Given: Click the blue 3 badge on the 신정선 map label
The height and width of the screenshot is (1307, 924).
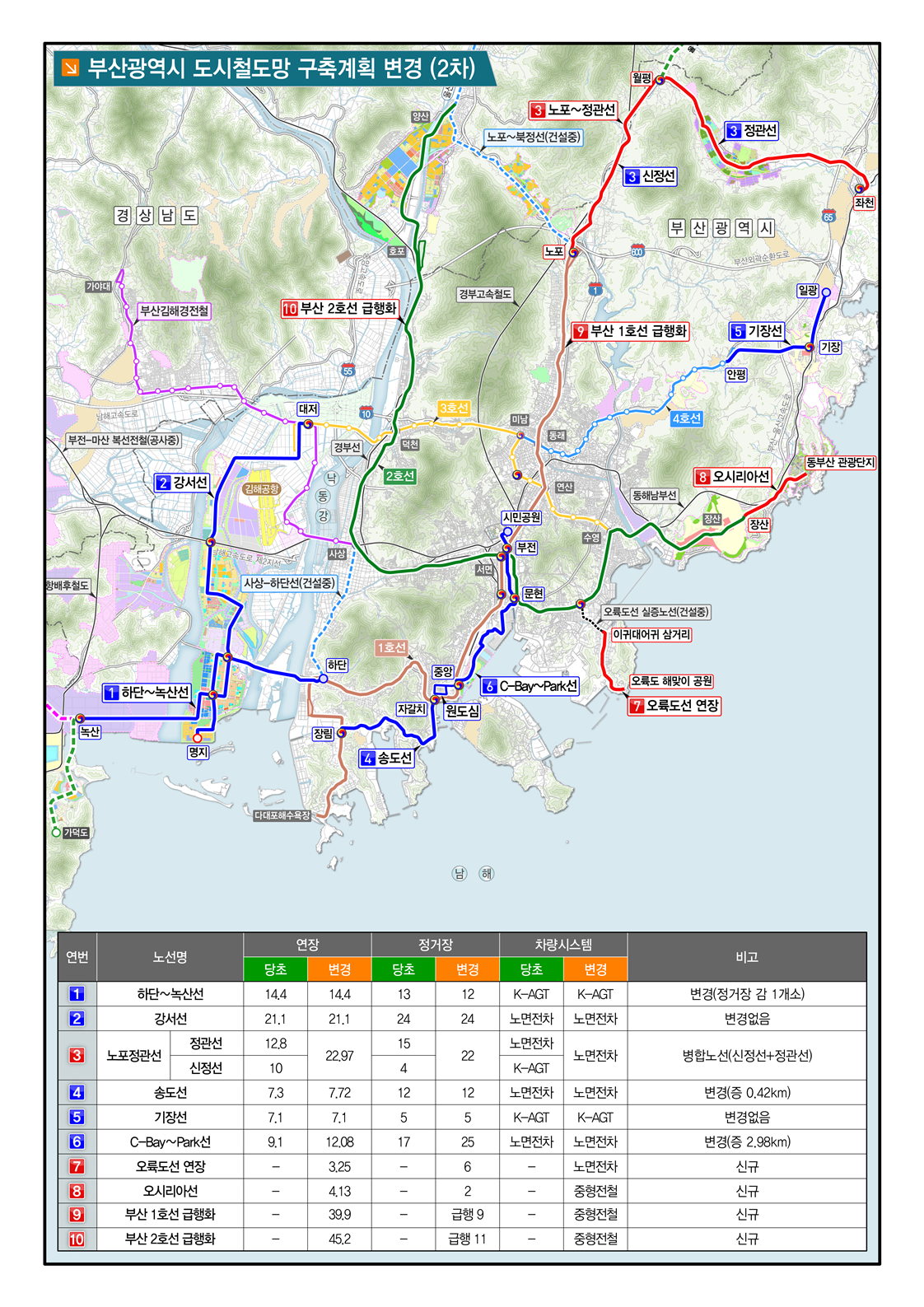Looking at the screenshot, I should click(x=632, y=176).
